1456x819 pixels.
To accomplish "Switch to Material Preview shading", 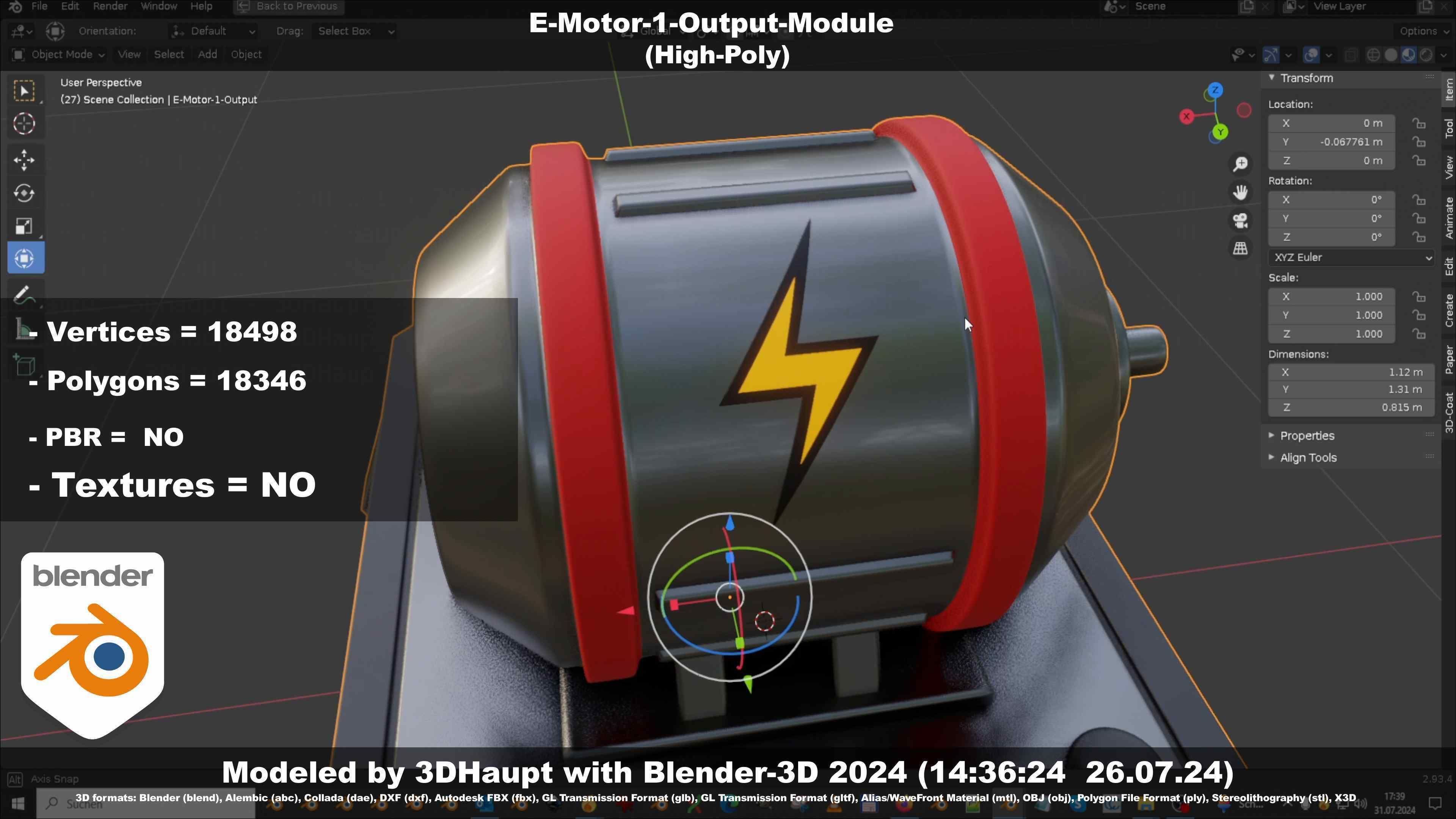I will pos(1409,55).
